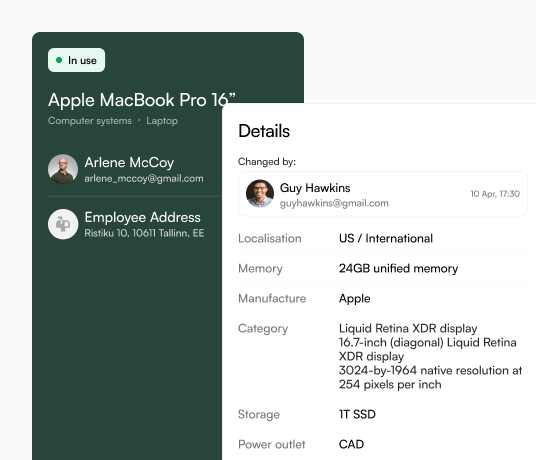Click the 10 Apr, 17:30 timestamp
The height and width of the screenshot is (460, 536).
tap(495, 194)
